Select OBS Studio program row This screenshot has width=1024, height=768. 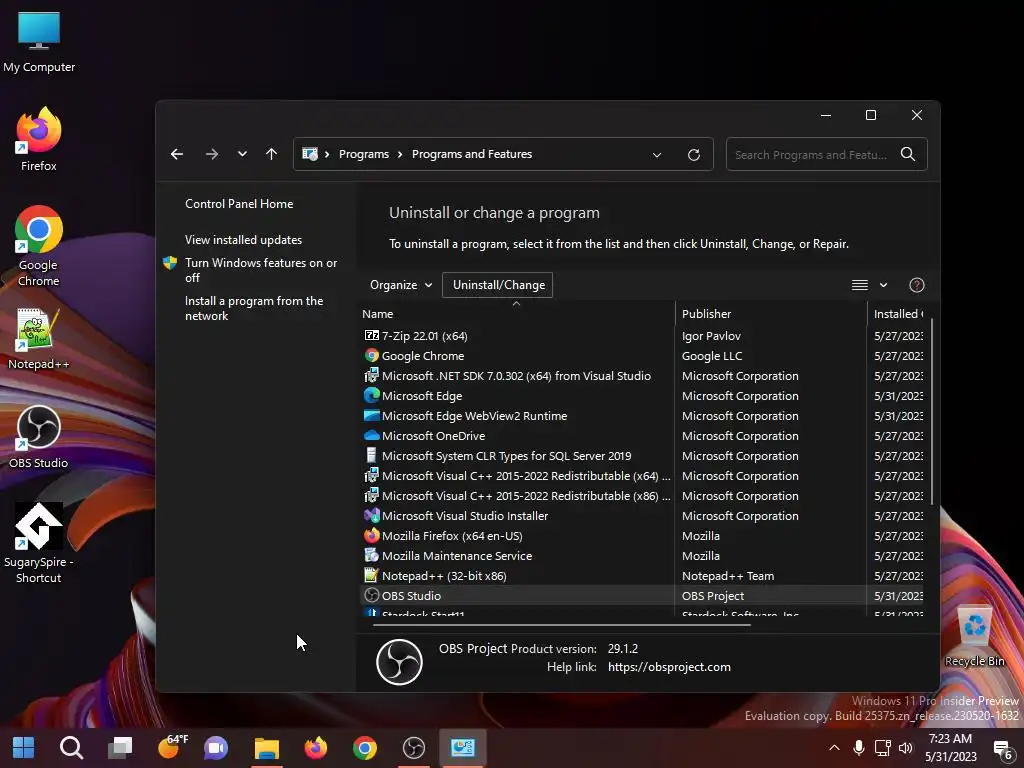tap(643, 596)
